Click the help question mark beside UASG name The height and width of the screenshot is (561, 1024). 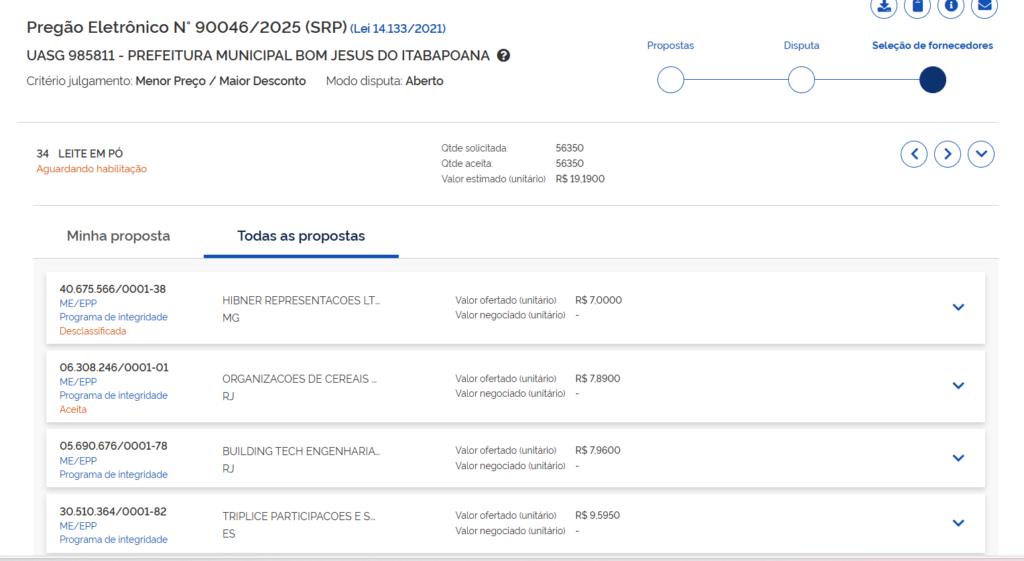coord(504,56)
